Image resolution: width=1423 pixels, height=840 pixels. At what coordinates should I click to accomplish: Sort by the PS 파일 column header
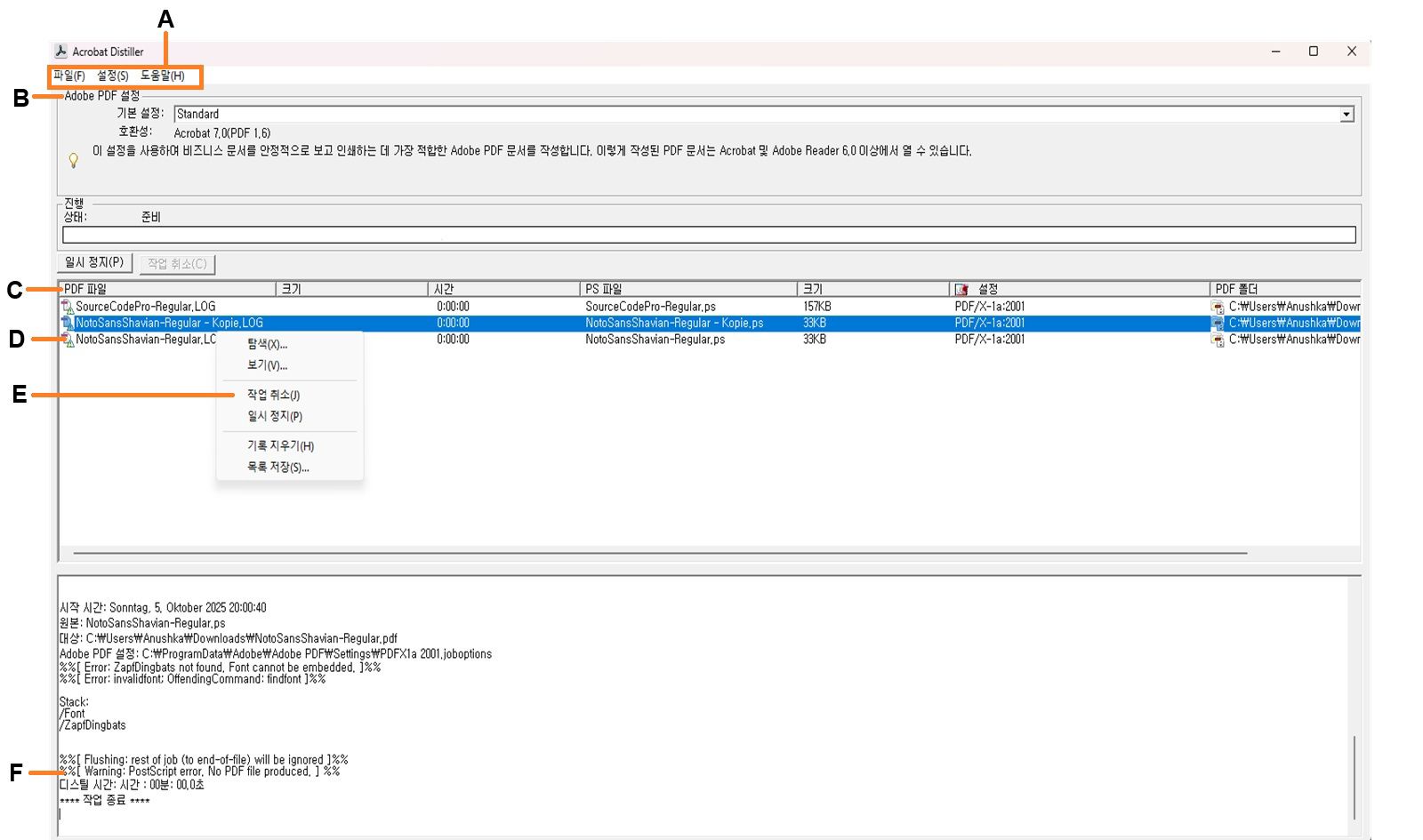pyautogui.click(x=689, y=290)
